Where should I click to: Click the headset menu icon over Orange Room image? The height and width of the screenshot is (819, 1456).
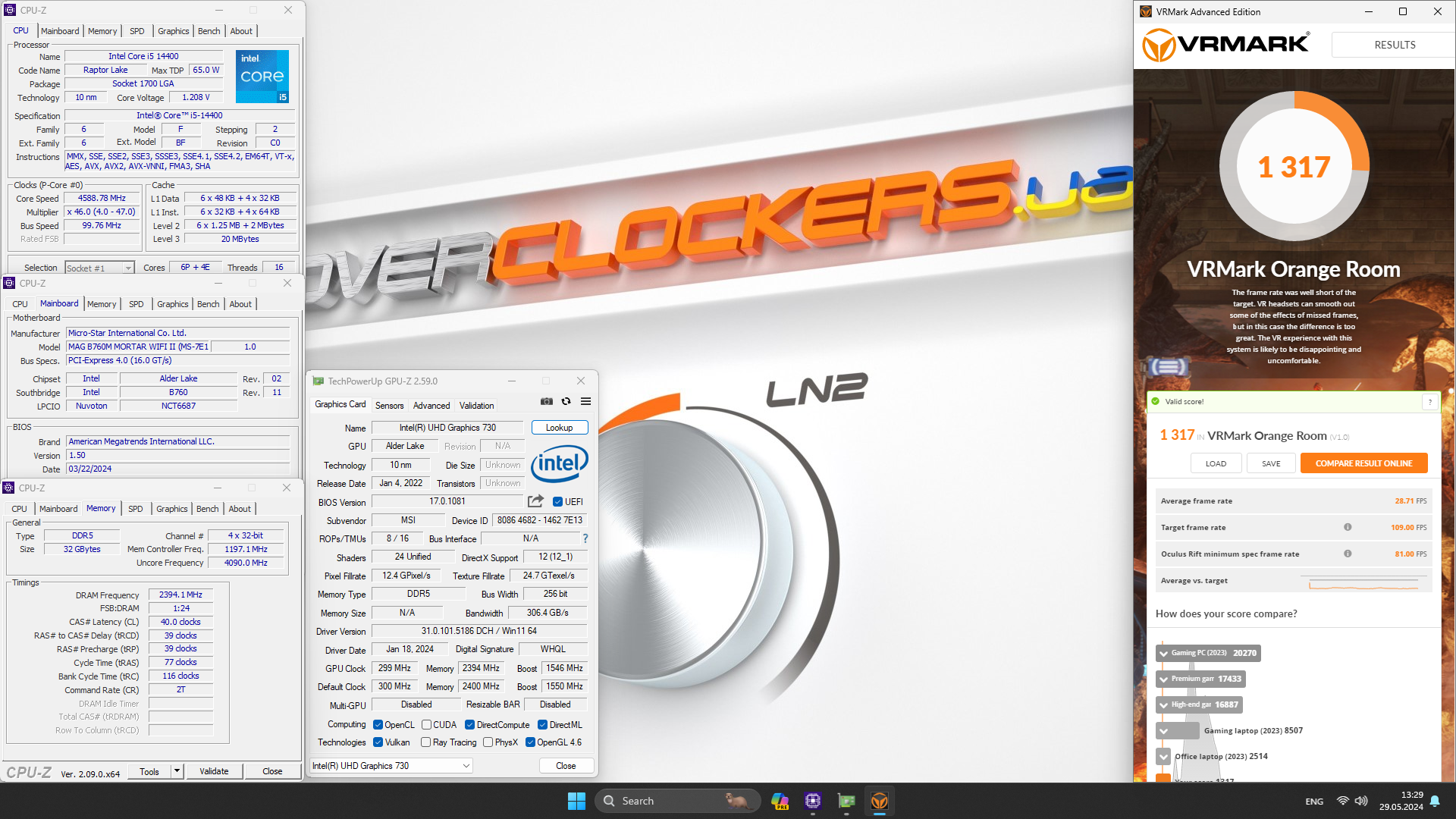coord(1169,367)
